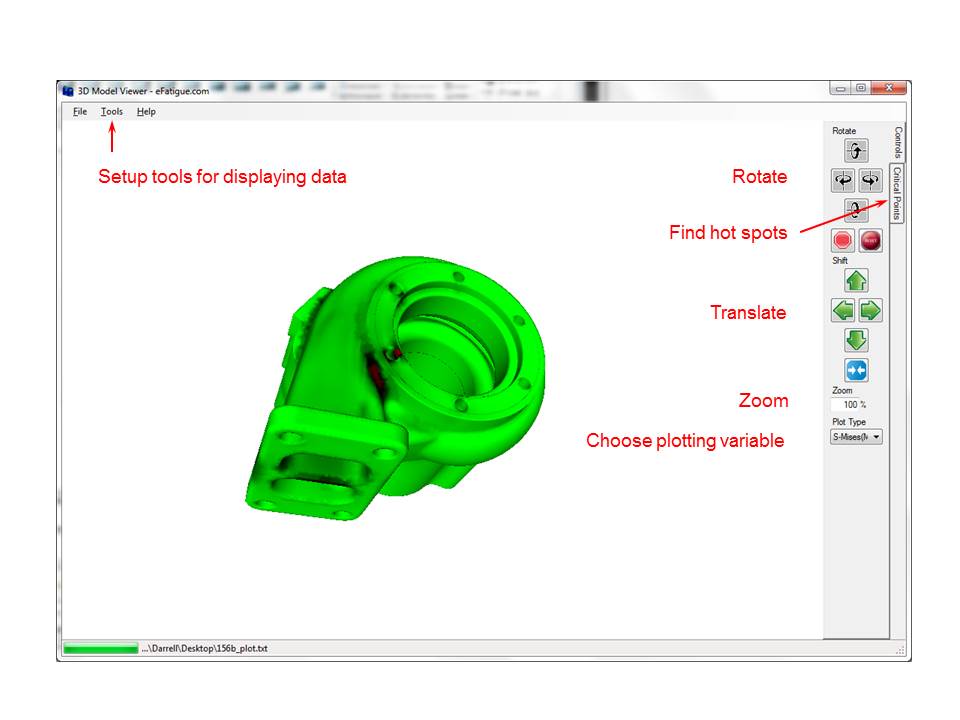
Task: Click the red stop sign button
Action: pos(843,241)
